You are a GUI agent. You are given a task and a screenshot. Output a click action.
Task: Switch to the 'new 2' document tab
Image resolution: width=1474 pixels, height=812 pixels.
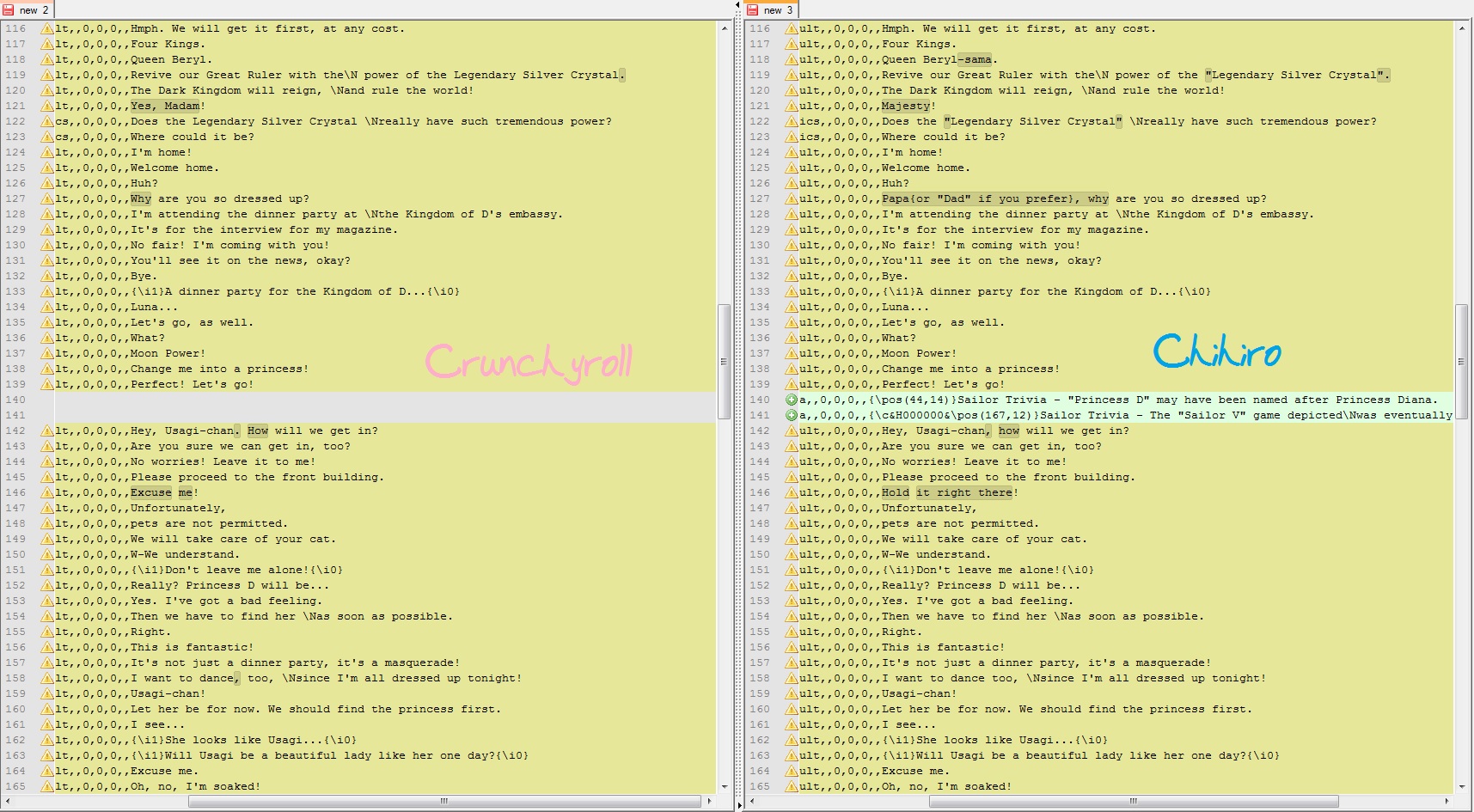point(27,9)
